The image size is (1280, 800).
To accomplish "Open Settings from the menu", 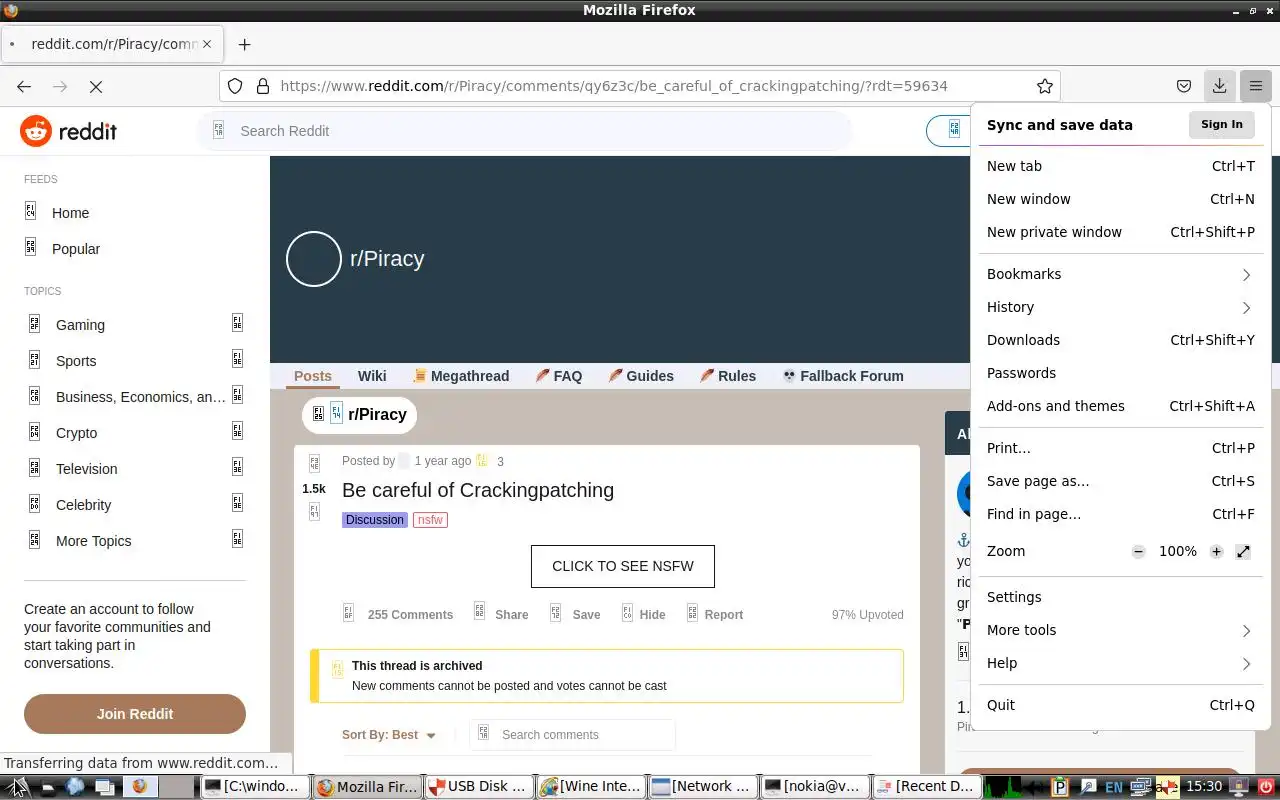I will pyautogui.click(x=1120, y=597).
